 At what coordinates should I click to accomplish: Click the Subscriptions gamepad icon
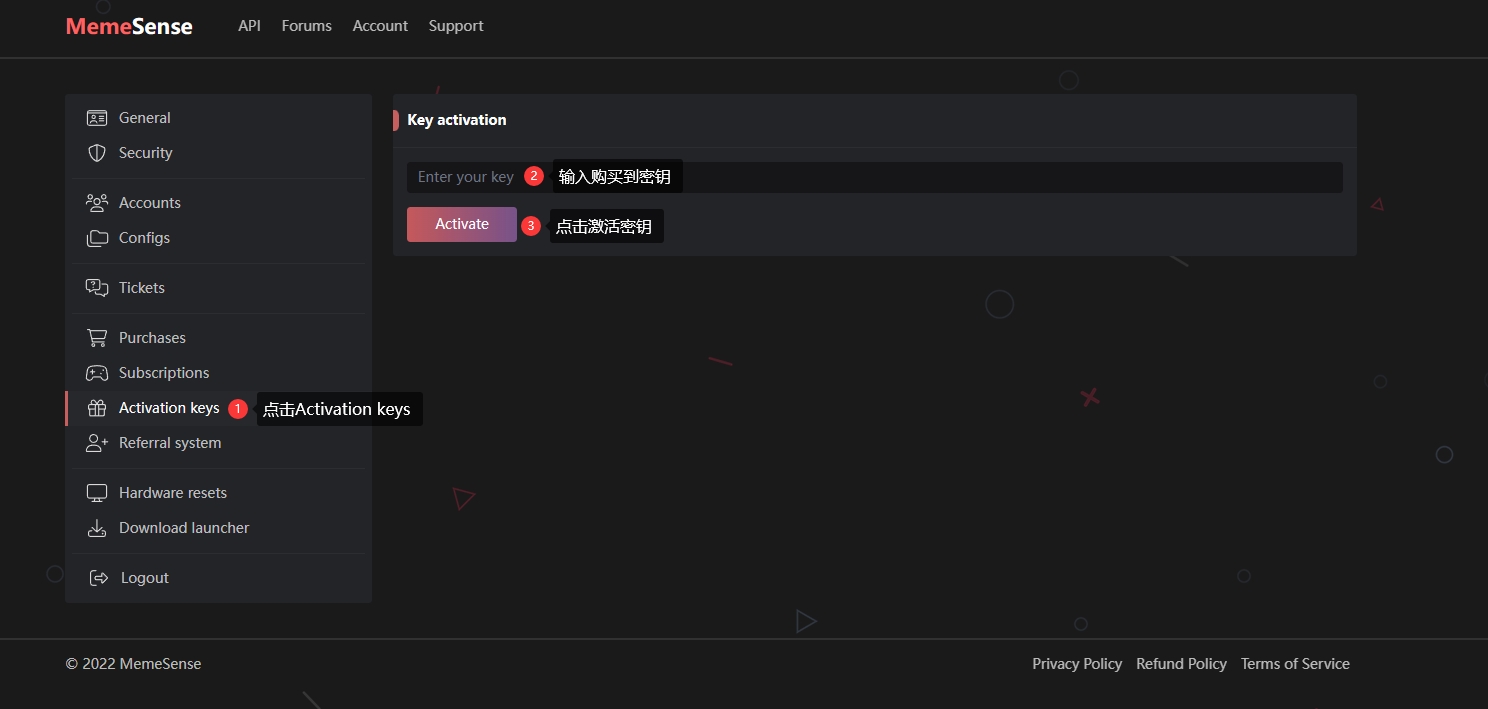(x=97, y=373)
